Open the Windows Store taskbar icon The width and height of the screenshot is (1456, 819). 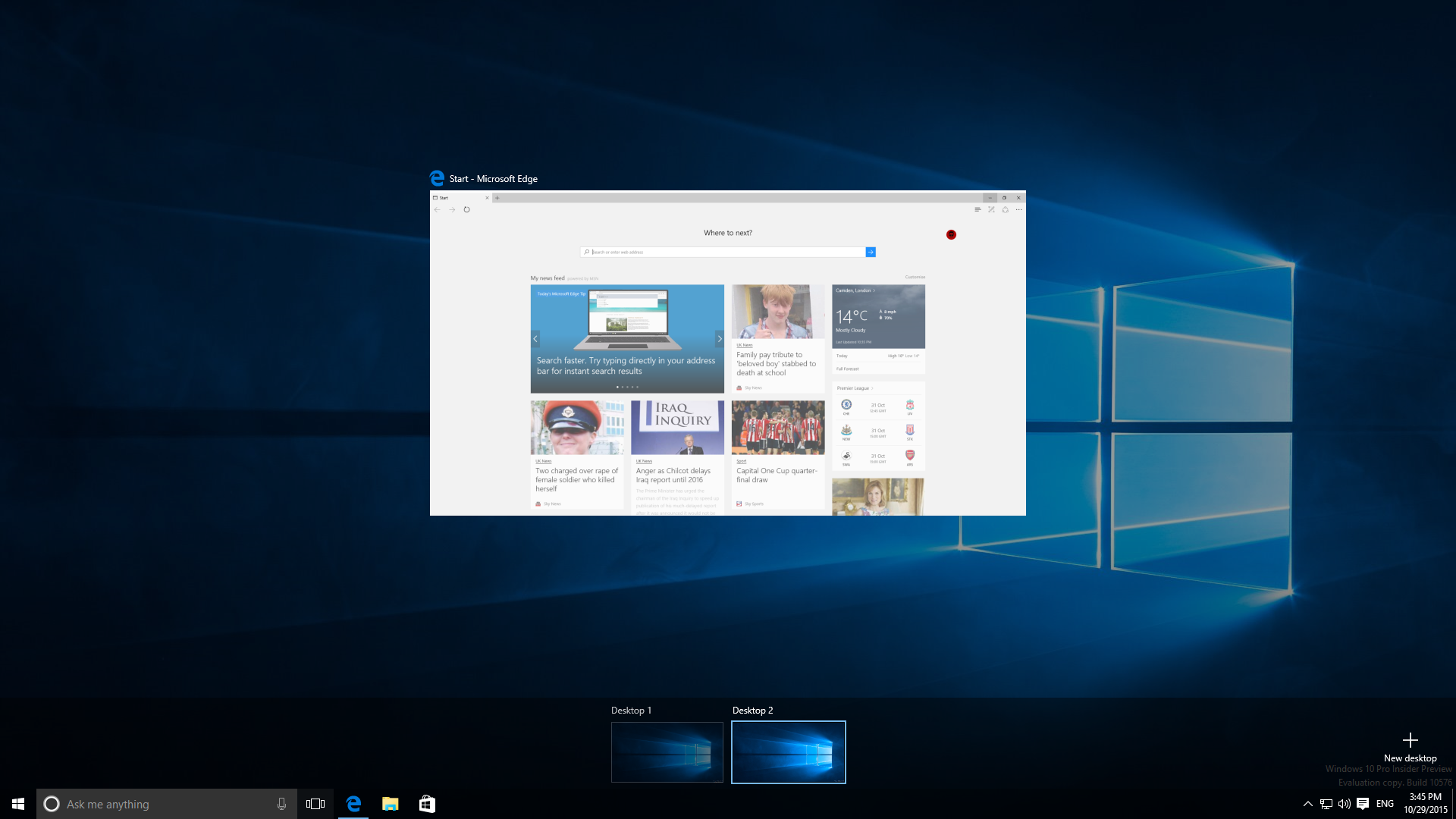click(427, 804)
